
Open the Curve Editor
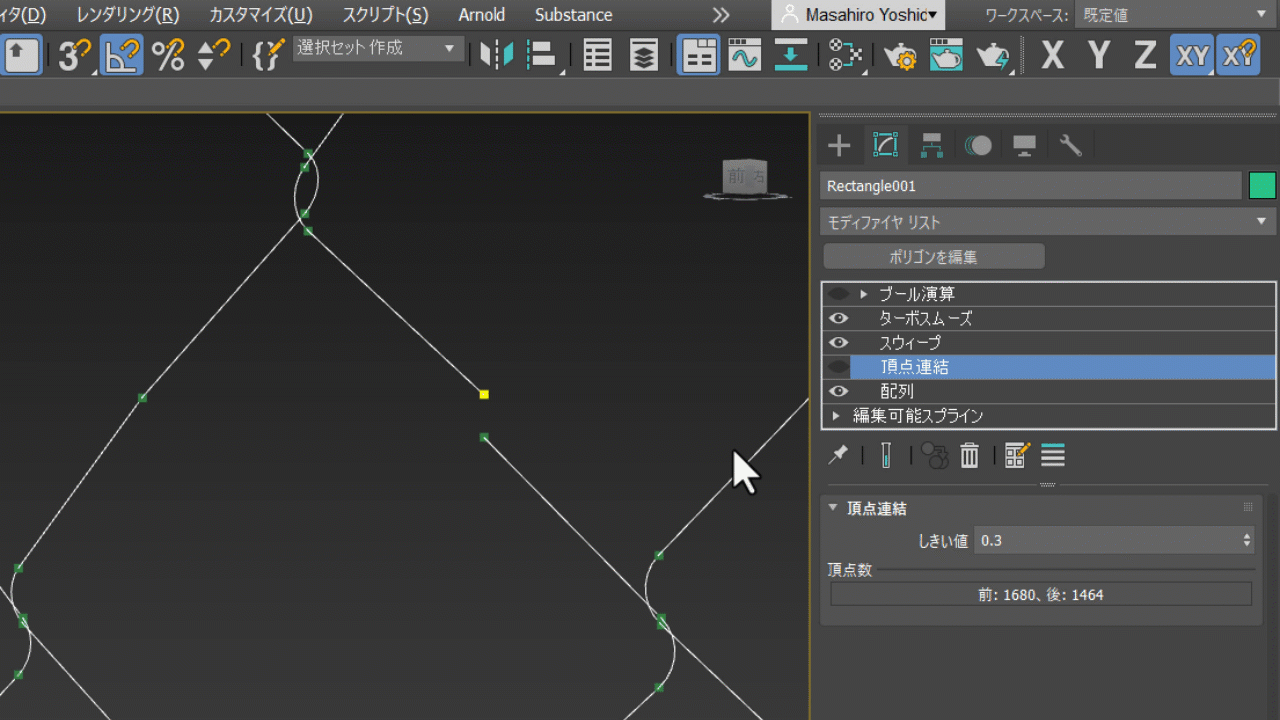(x=745, y=55)
